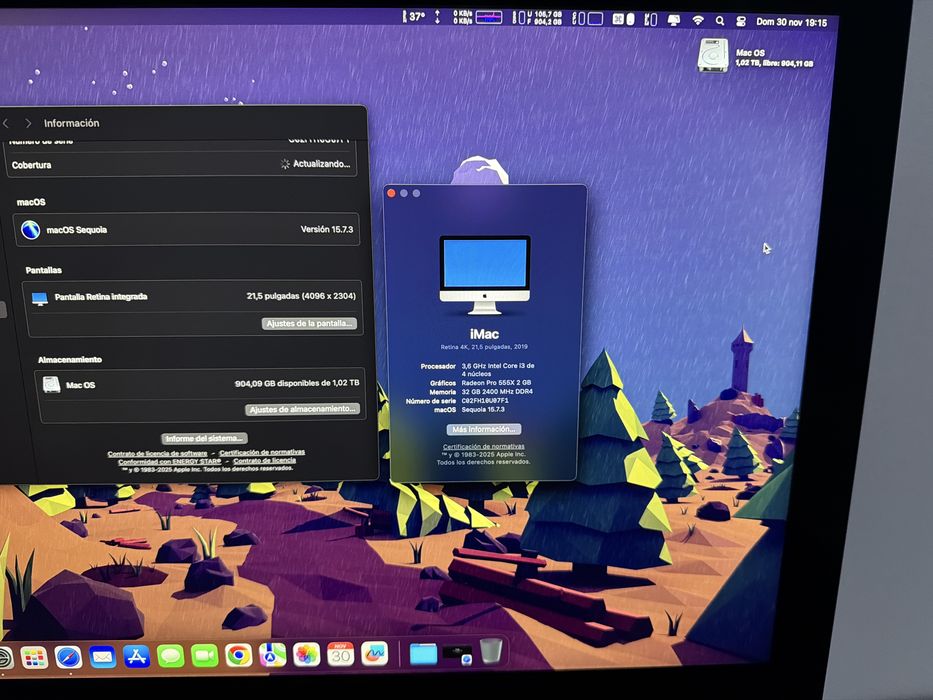Click the 32 GB 2400 MHz DDR4 memory text

(x=497, y=392)
